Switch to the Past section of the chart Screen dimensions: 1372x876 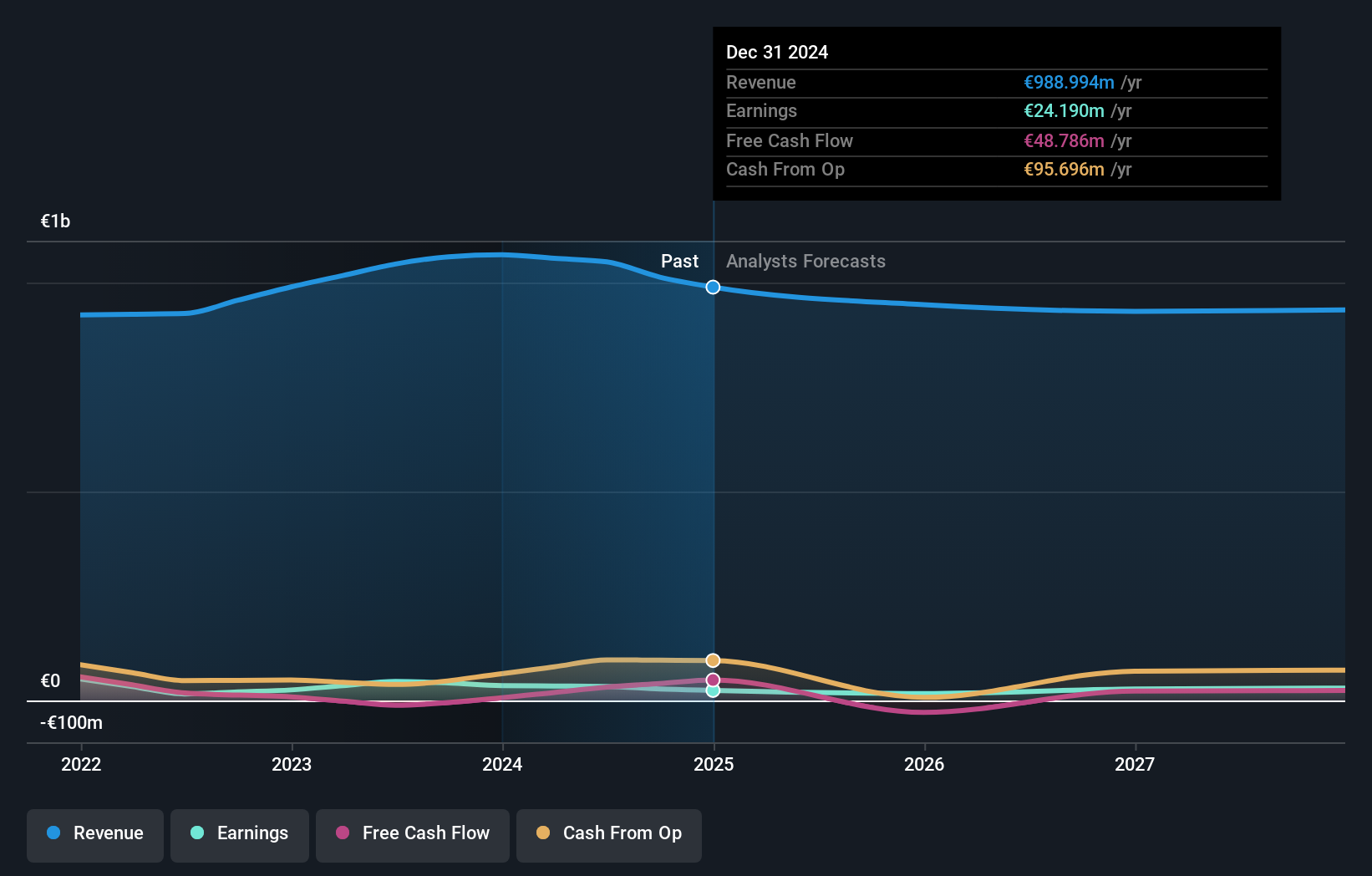tap(679, 261)
